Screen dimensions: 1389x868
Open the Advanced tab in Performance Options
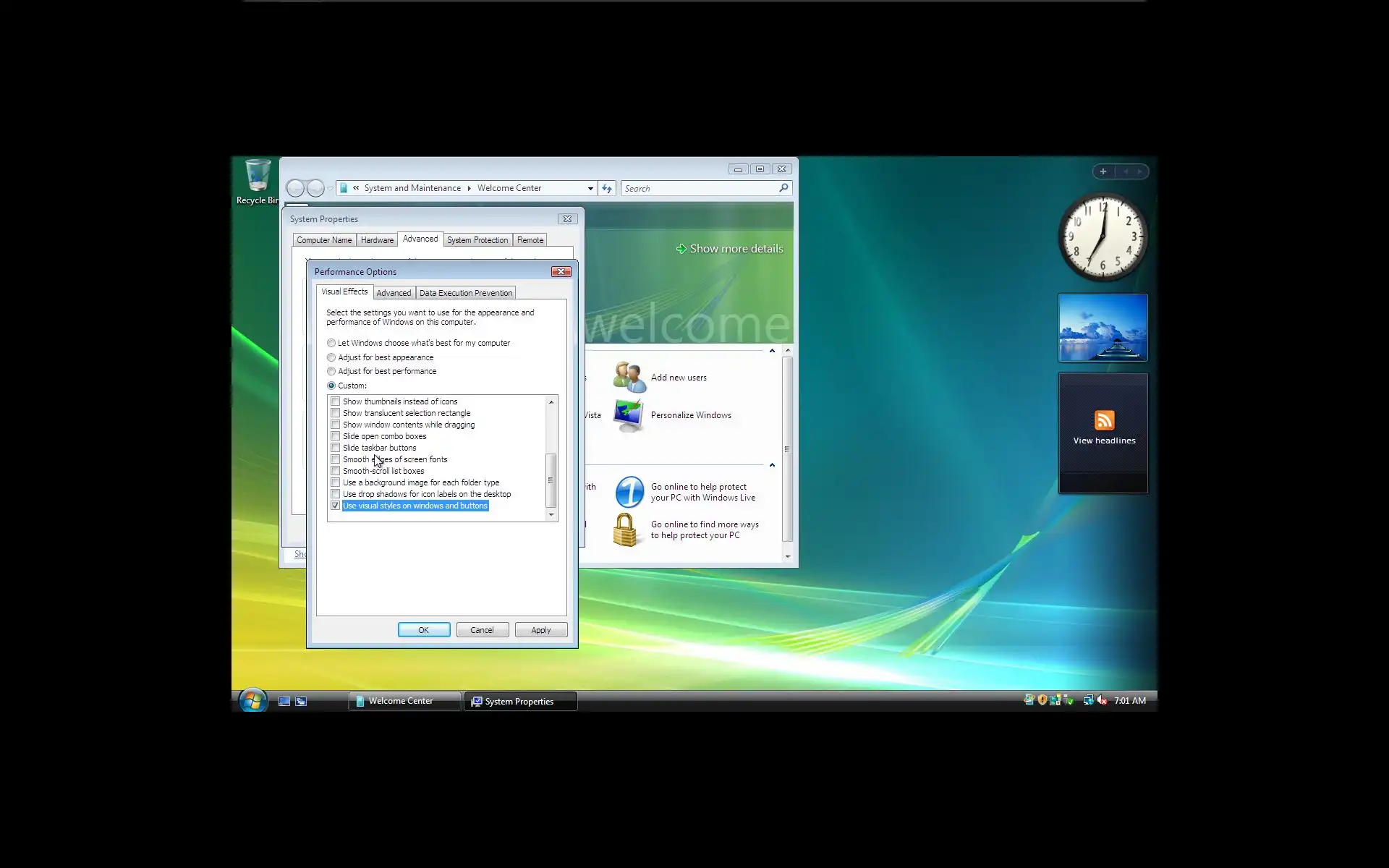pyautogui.click(x=394, y=293)
